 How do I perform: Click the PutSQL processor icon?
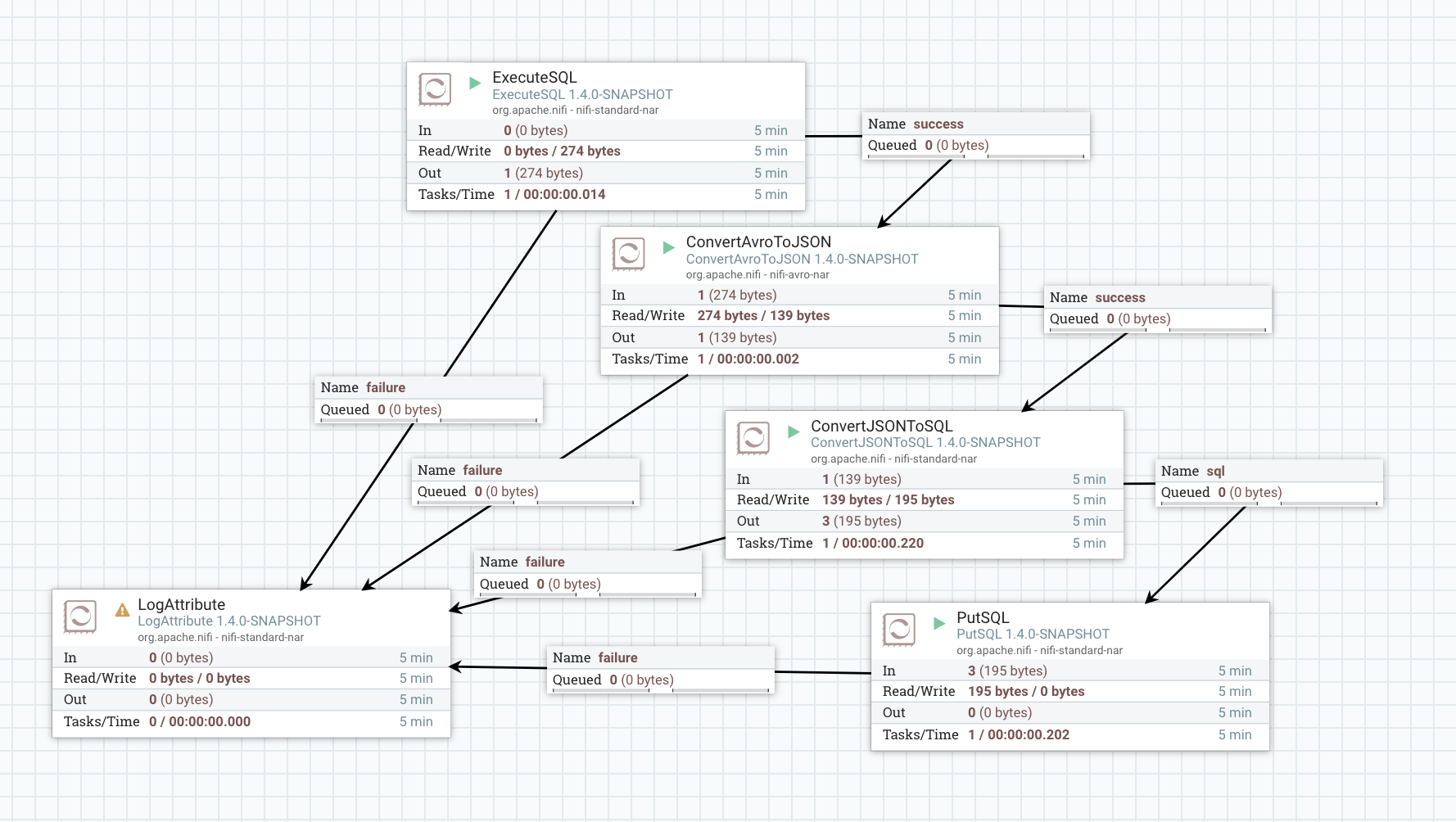click(x=899, y=630)
